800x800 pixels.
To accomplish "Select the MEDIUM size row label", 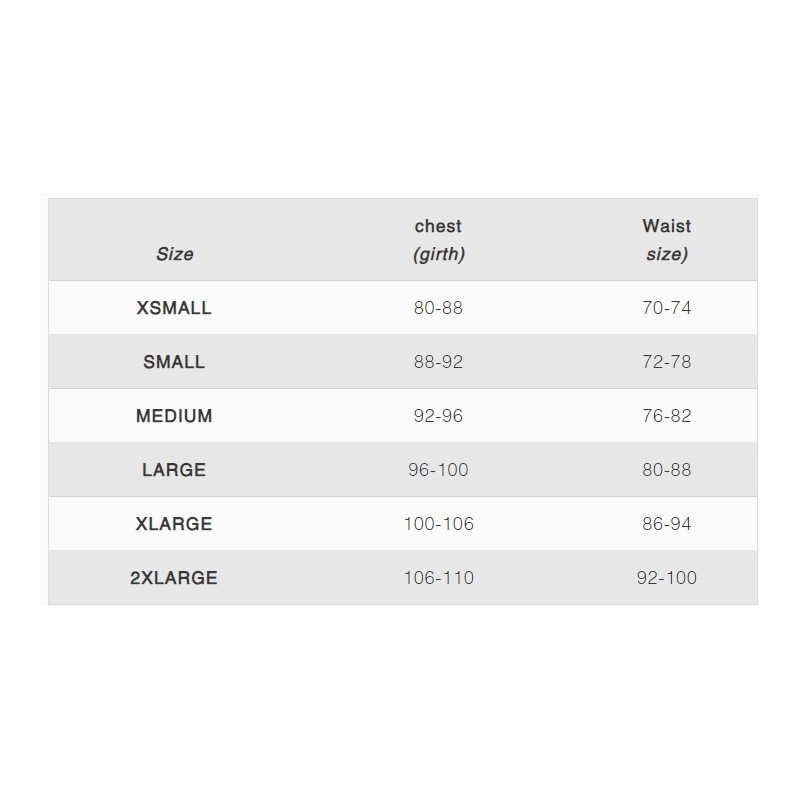I will 174,416.
